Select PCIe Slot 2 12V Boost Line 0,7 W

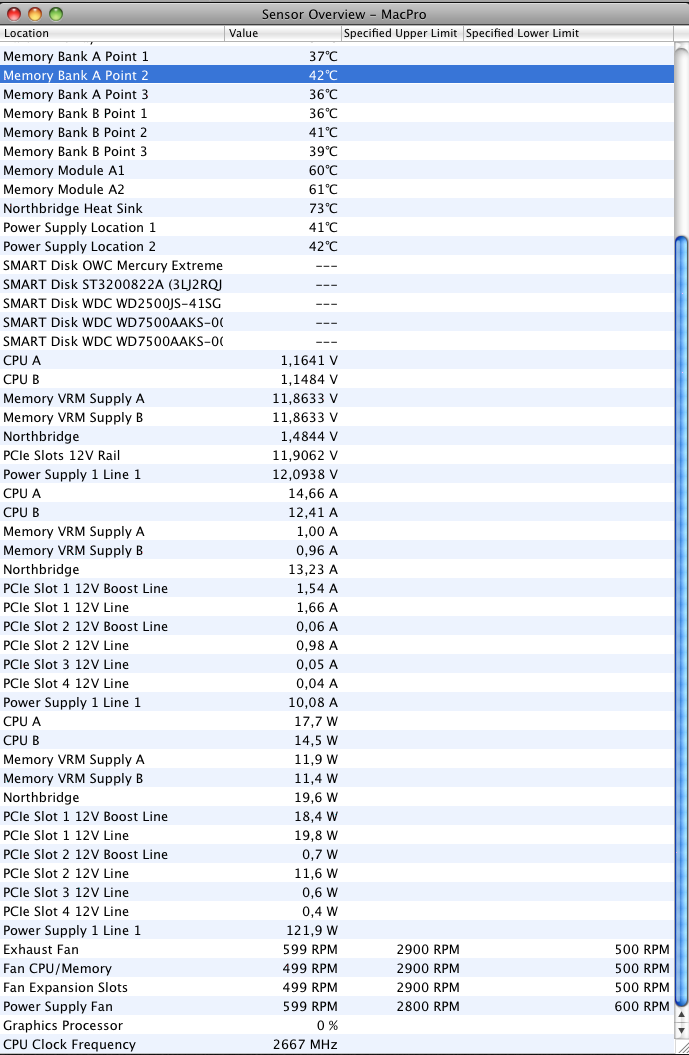click(336, 854)
